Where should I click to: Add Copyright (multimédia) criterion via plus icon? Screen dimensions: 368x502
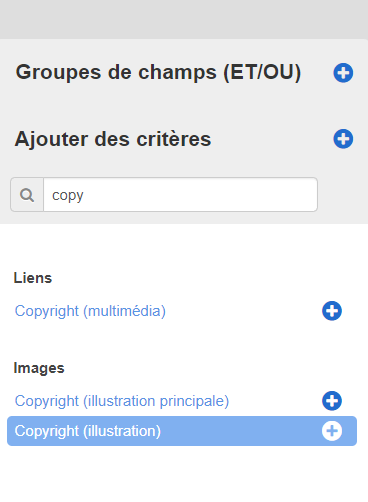(332, 311)
